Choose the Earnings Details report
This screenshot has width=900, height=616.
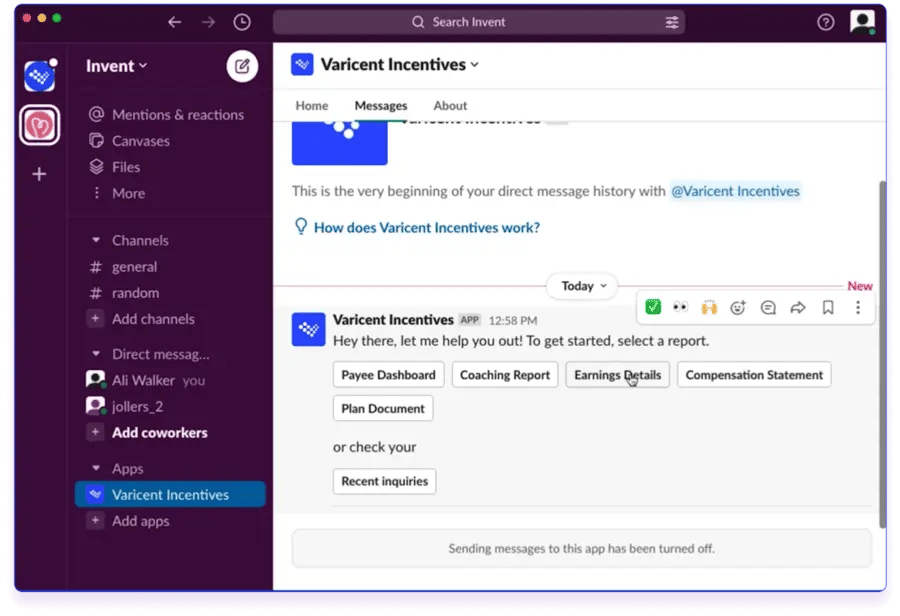pyautogui.click(x=618, y=374)
